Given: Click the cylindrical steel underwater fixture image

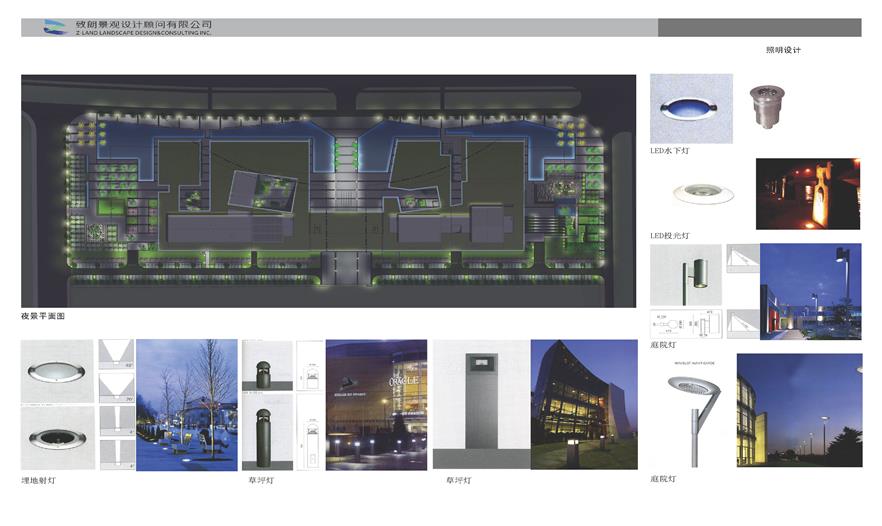Looking at the screenshot, I should click(x=768, y=108).
